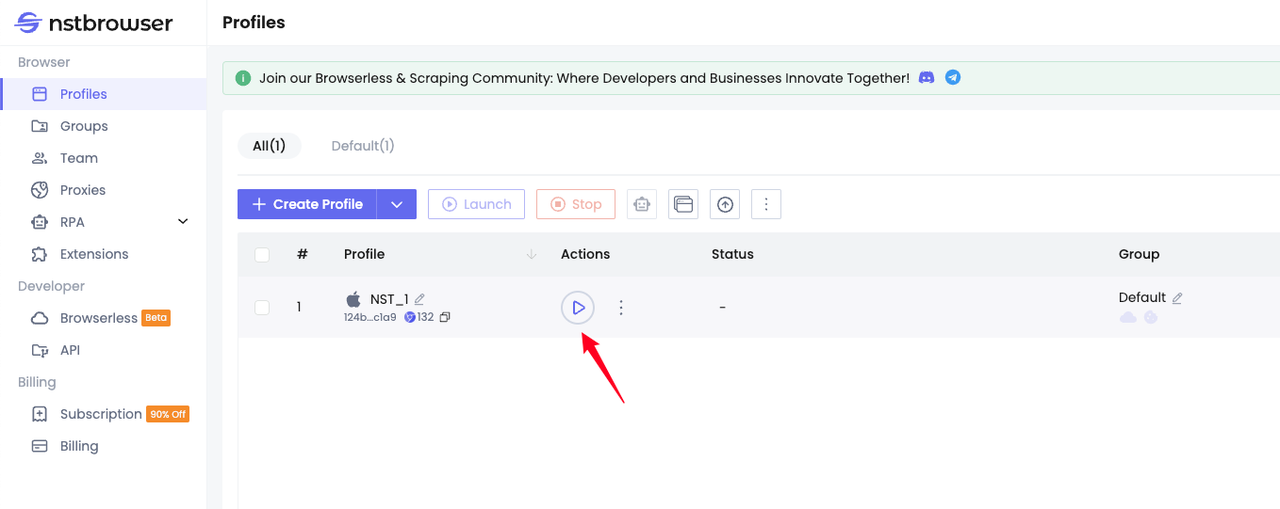
Task: Click the Discord icon in the banner
Action: (927, 77)
